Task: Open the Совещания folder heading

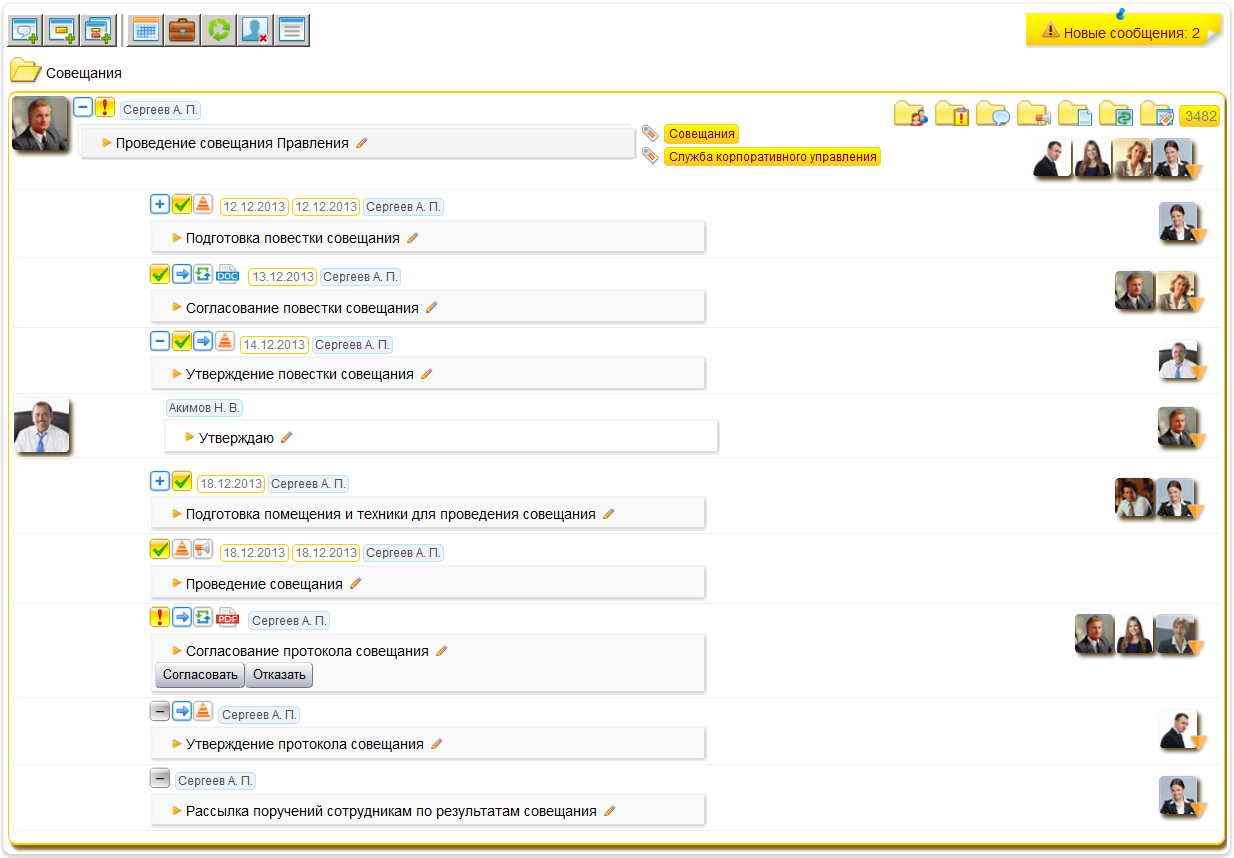Action: (x=83, y=73)
